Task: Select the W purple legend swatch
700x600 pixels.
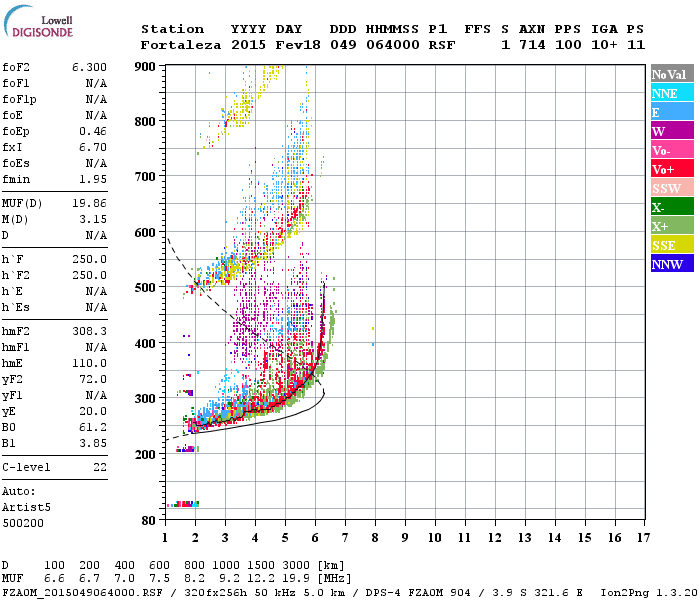Action: pyautogui.click(x=672, y=131)
